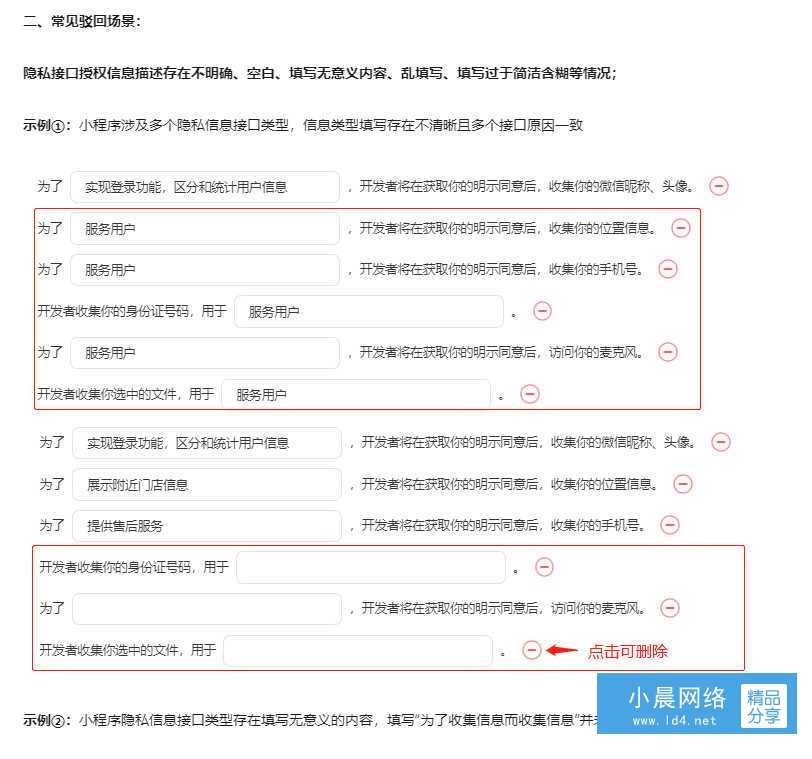Remove the '服务用户' ID number (身份证号码) row

pos(542,311)
